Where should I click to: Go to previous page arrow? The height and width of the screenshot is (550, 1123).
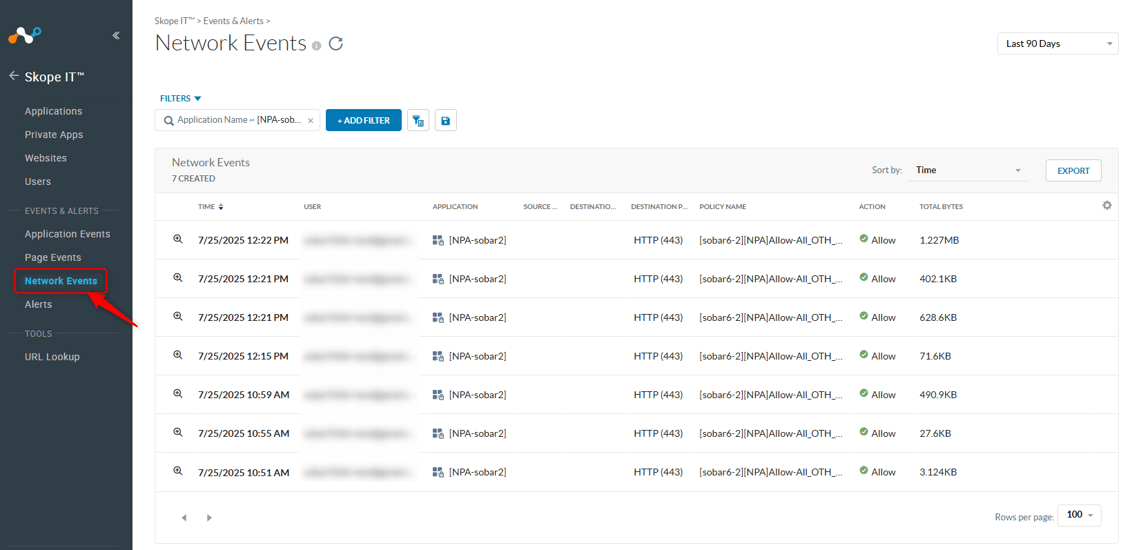(x=184, y=517)
